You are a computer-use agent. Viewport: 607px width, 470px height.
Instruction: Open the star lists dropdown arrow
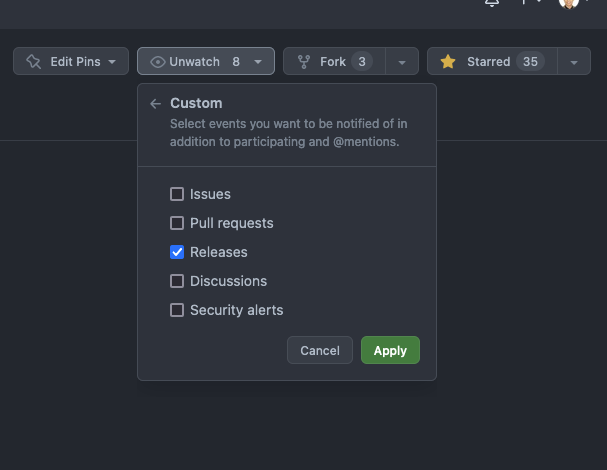[x=574, y=62]
